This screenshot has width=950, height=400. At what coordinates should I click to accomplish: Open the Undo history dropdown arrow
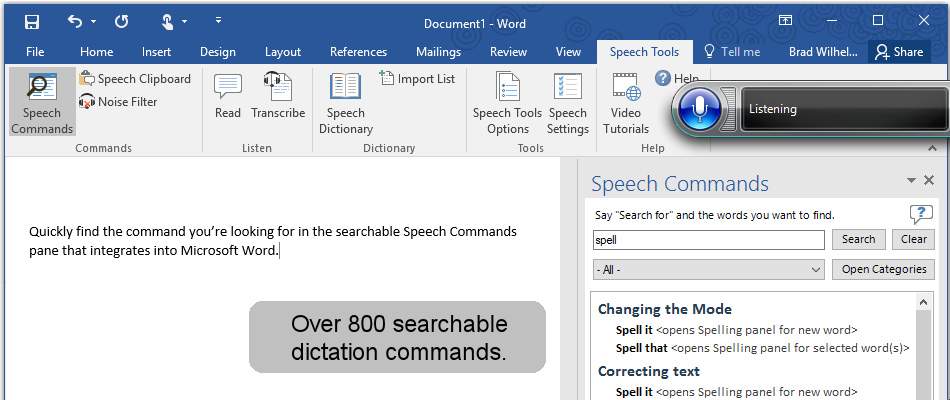93,22
